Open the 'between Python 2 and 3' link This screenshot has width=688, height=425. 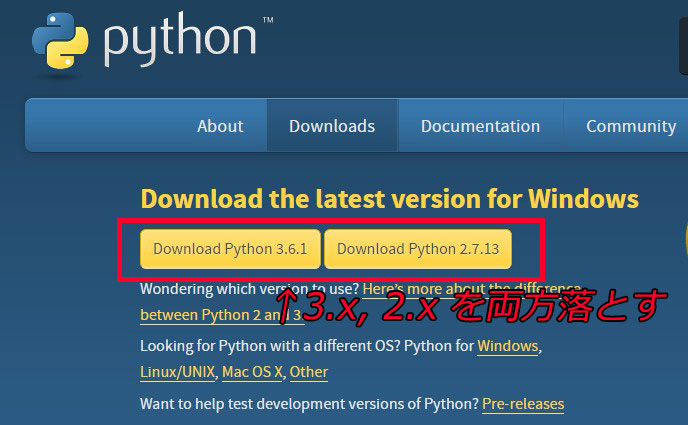[222, 315]
